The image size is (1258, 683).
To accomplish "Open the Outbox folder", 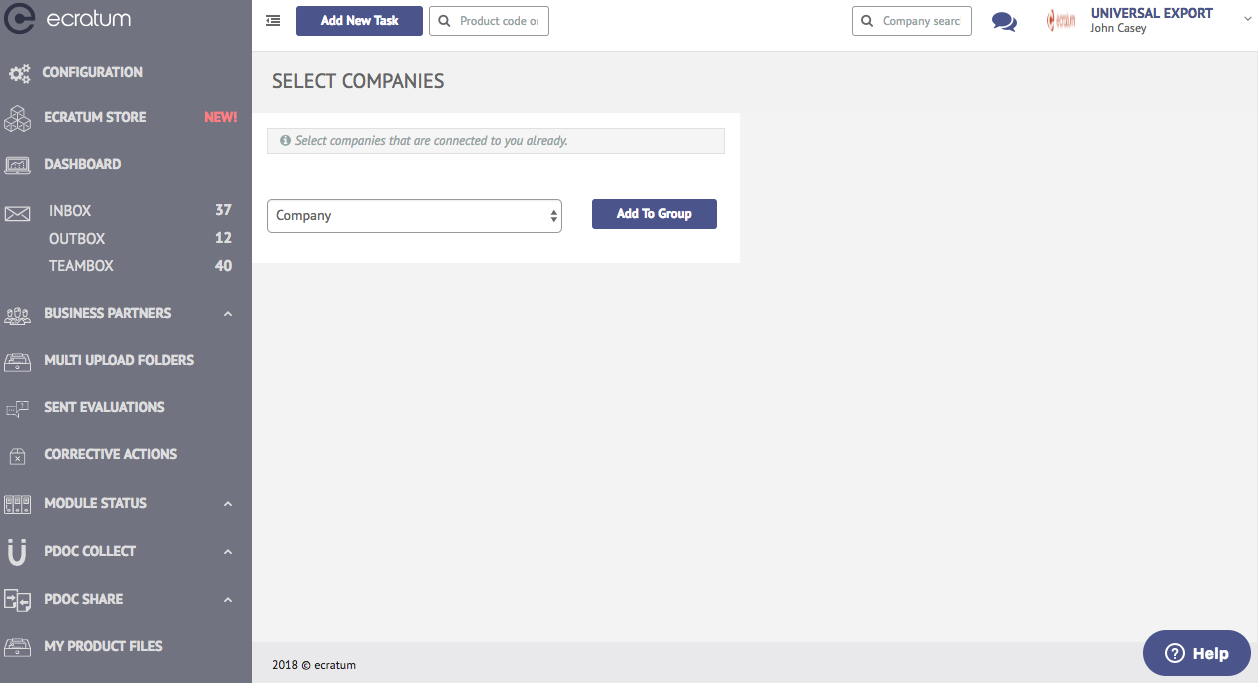I will [77, 239].
